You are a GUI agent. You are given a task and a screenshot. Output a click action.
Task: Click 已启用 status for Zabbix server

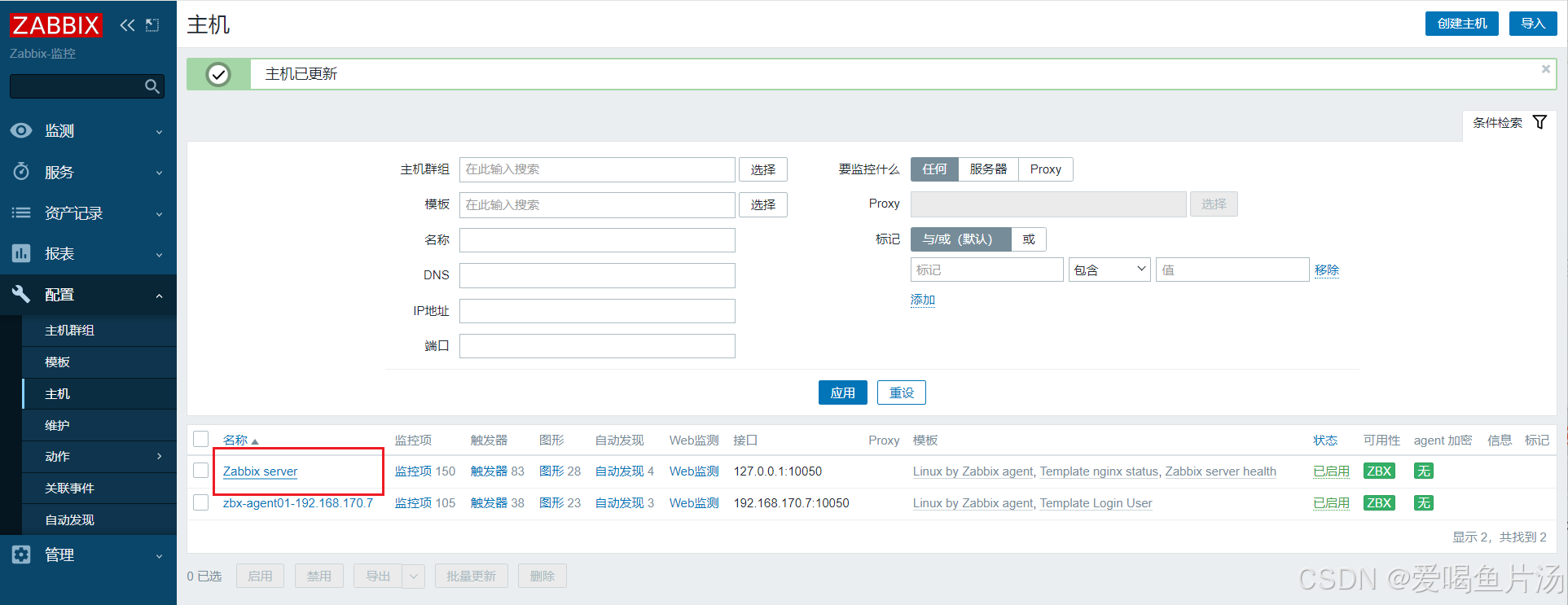pos(1331,471)
